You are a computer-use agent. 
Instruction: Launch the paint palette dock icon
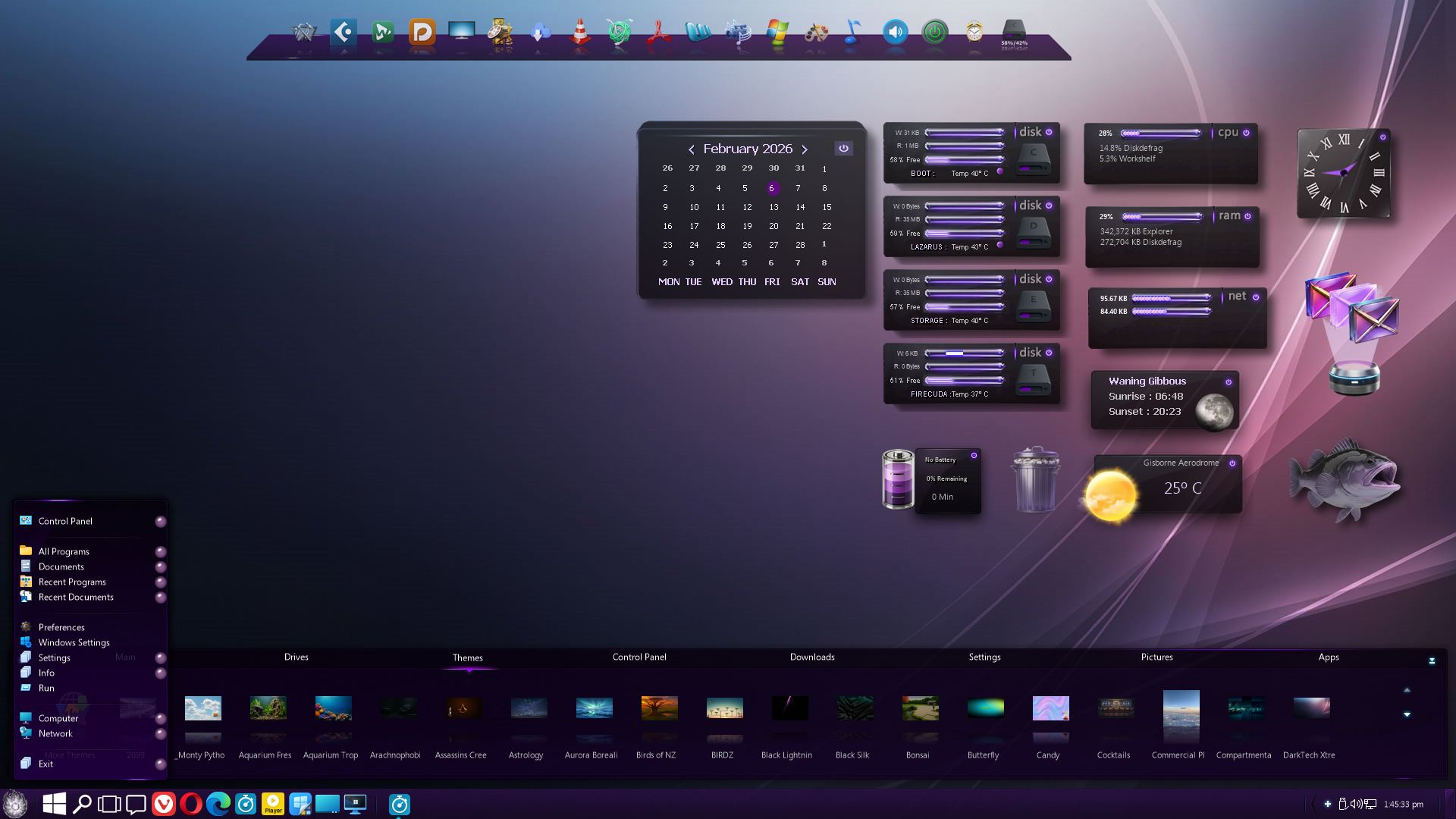coord(816,33)
